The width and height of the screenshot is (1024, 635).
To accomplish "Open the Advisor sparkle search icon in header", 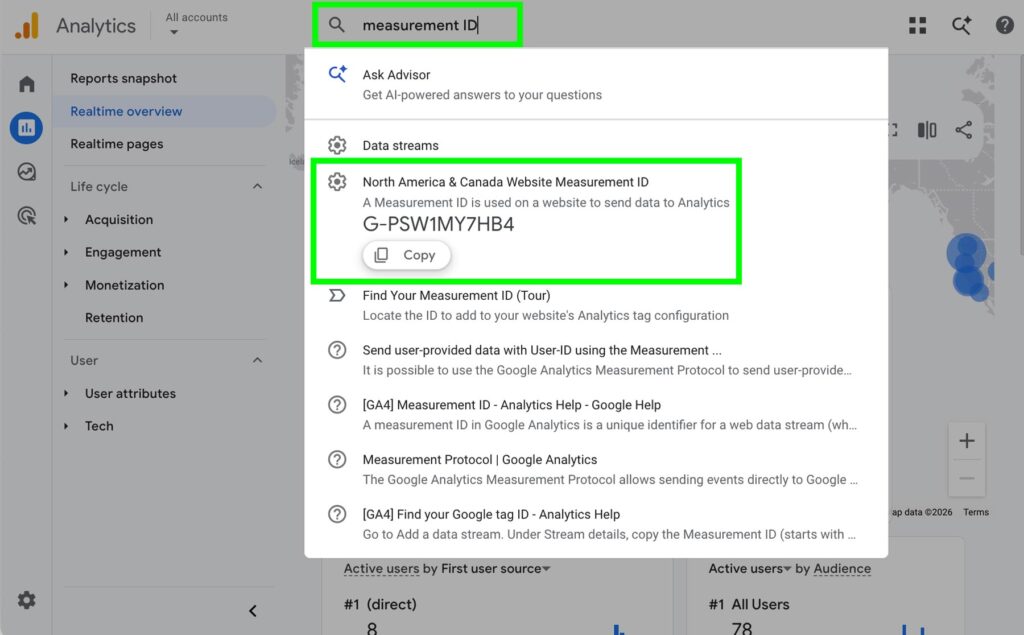I will [961, 25].
